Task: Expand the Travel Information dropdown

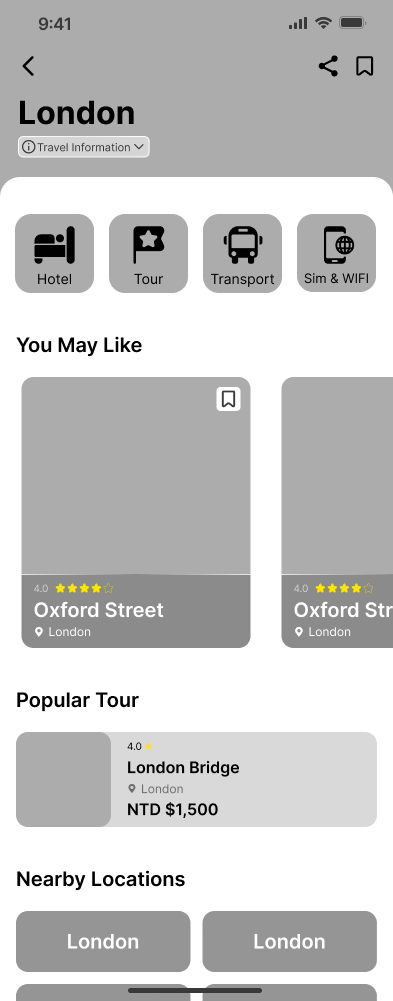Action: 84,147
